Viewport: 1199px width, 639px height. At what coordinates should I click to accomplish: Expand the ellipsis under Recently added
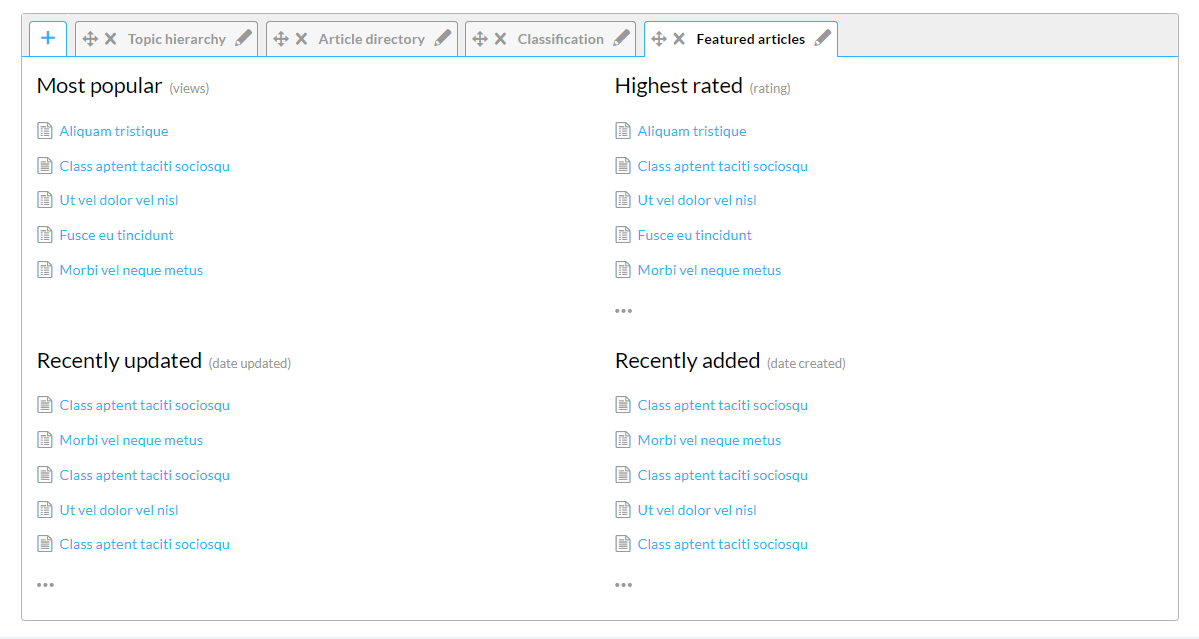pyautogui.click(x=624, y=585)
